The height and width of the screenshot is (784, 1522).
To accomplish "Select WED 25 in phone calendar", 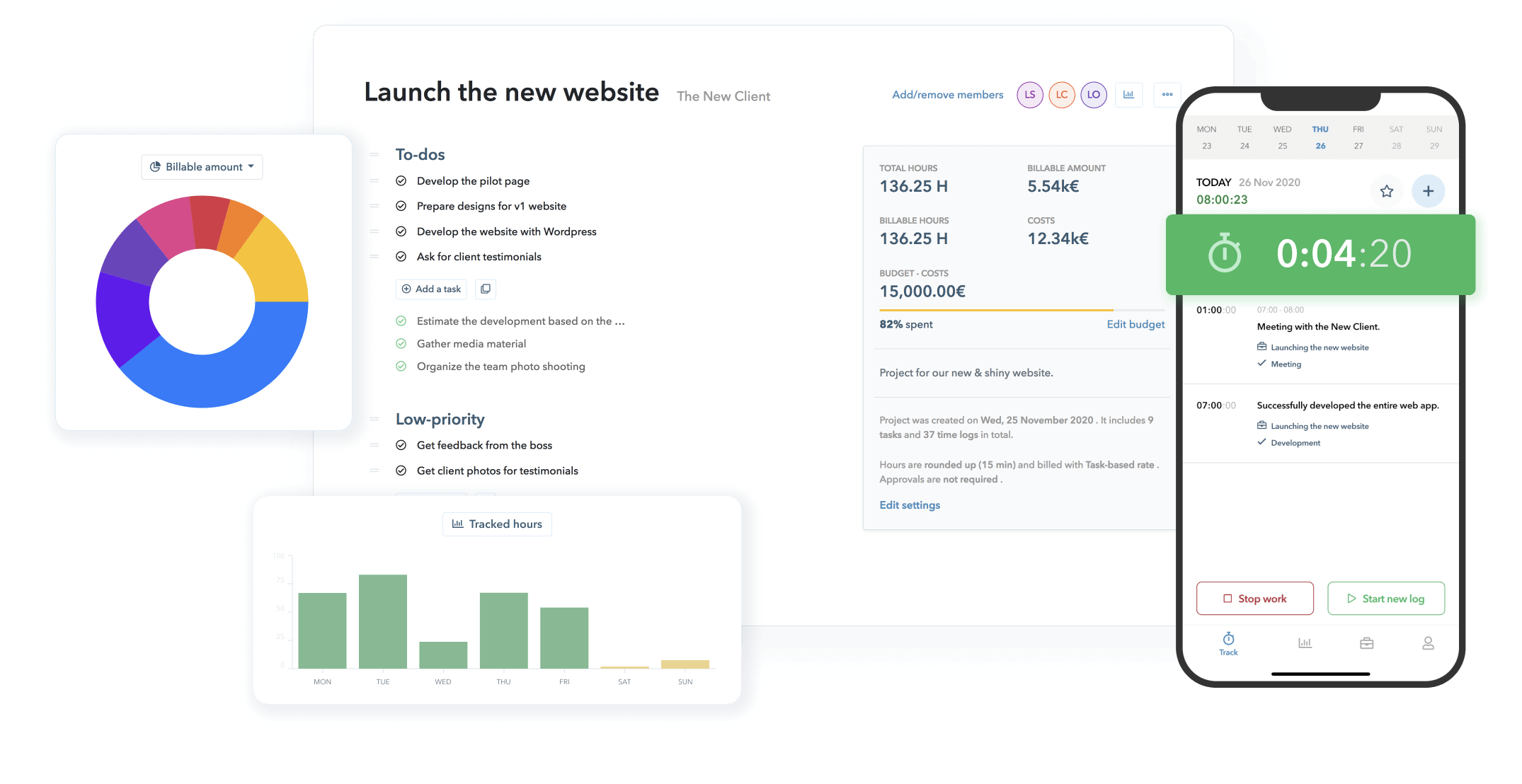I will pyautogui.click(x=1282, y=137).
